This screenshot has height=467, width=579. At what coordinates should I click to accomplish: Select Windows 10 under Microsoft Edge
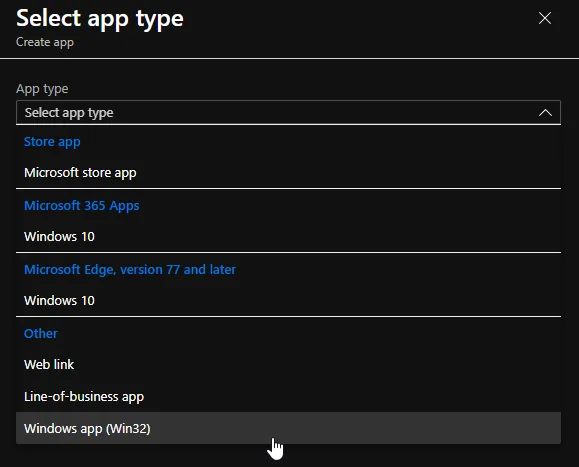click(x=288, y=301)
